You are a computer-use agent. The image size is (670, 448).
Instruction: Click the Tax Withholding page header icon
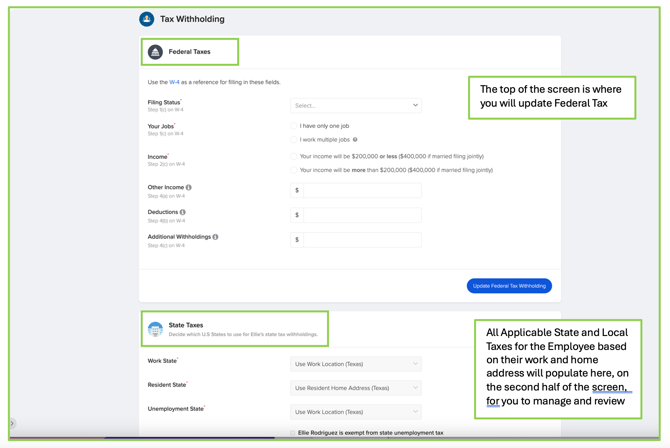(147, 19)
